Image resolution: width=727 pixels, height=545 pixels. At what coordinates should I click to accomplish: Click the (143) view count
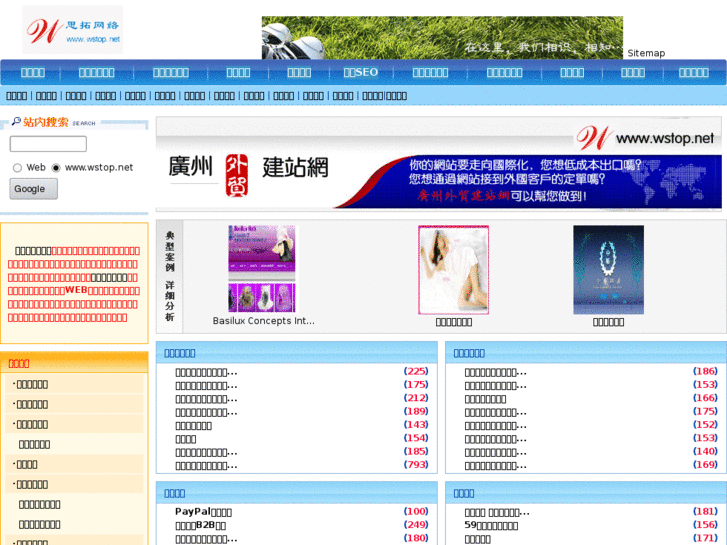(x=416, y=424)
